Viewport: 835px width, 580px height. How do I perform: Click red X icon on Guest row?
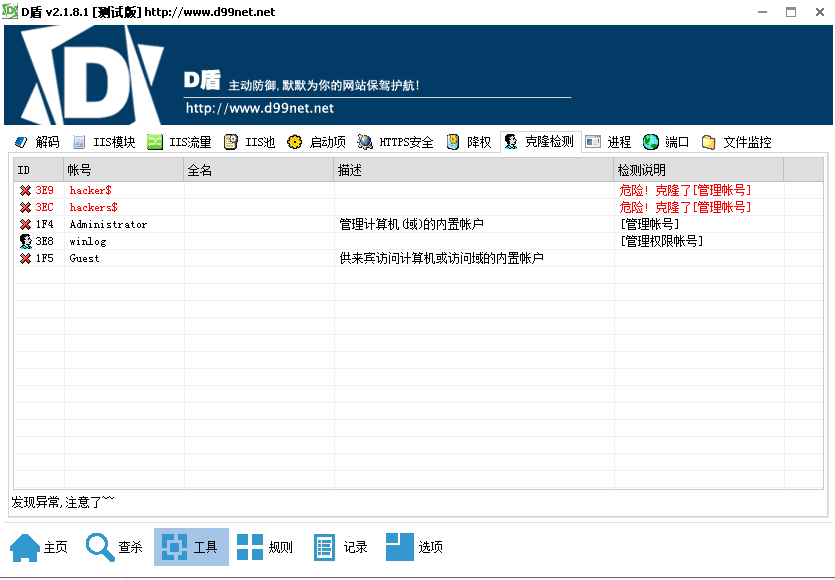tap(25, 258)
